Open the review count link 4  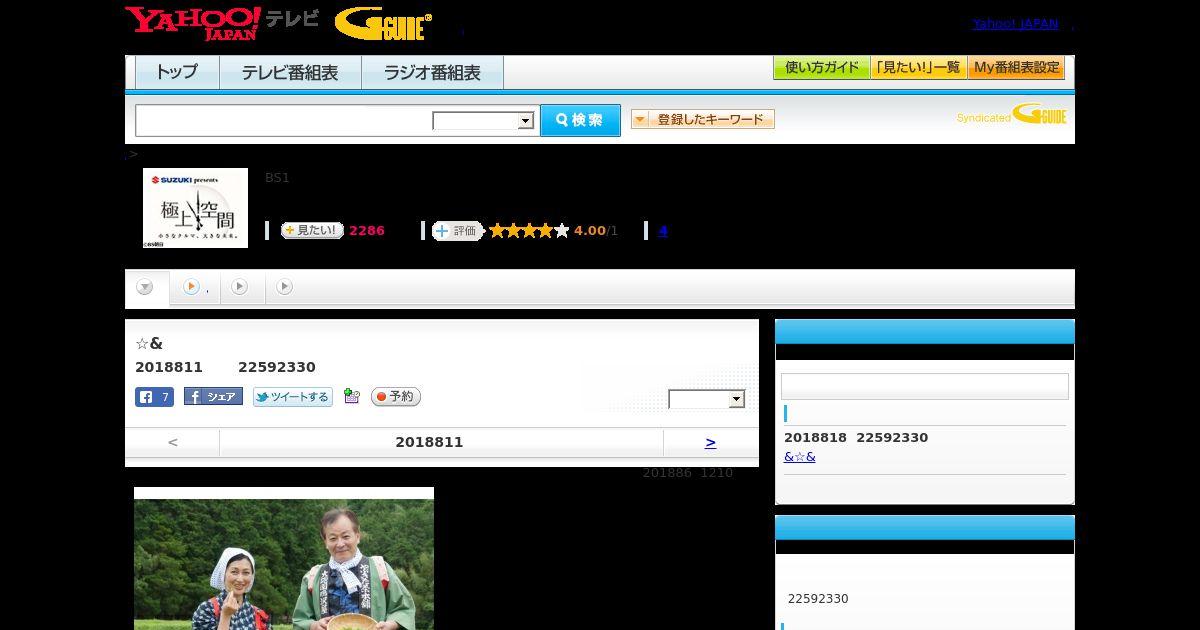click(662, 231)
